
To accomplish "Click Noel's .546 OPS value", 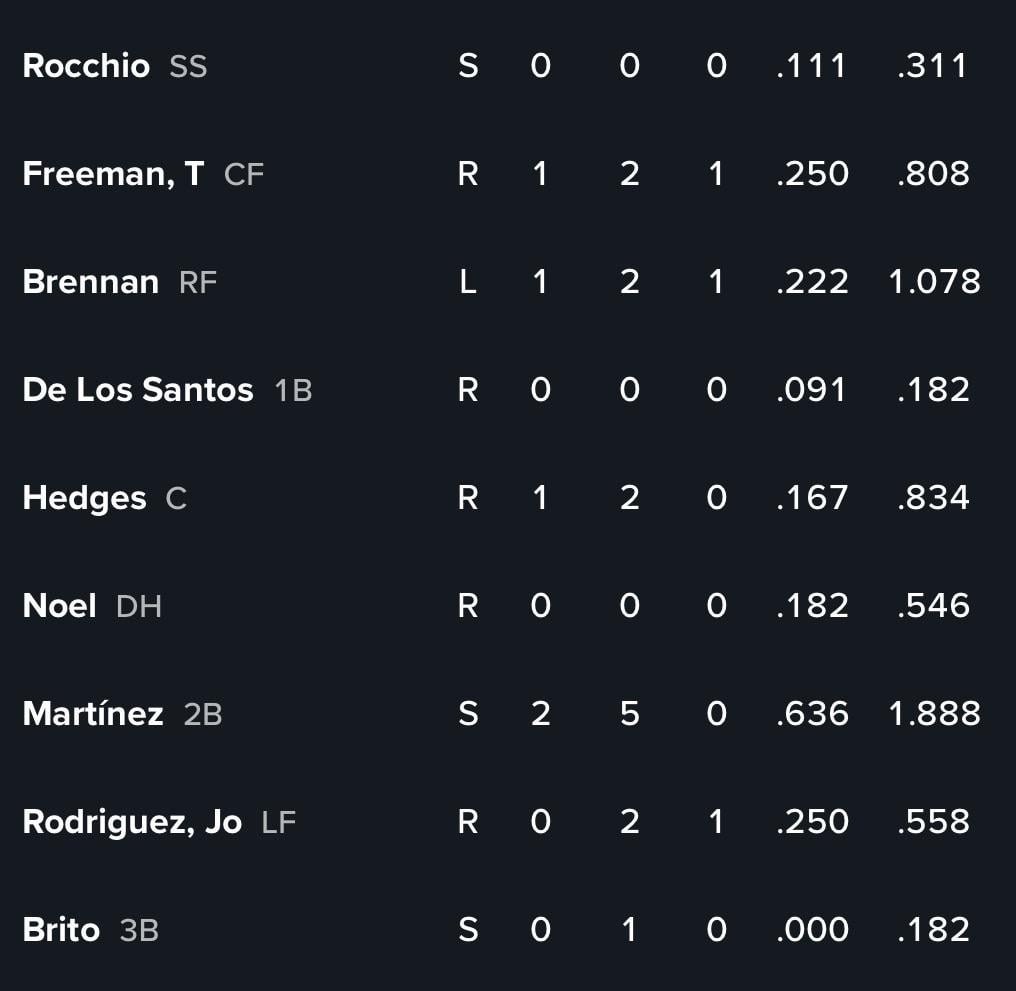I will click(x=934, y=605).
